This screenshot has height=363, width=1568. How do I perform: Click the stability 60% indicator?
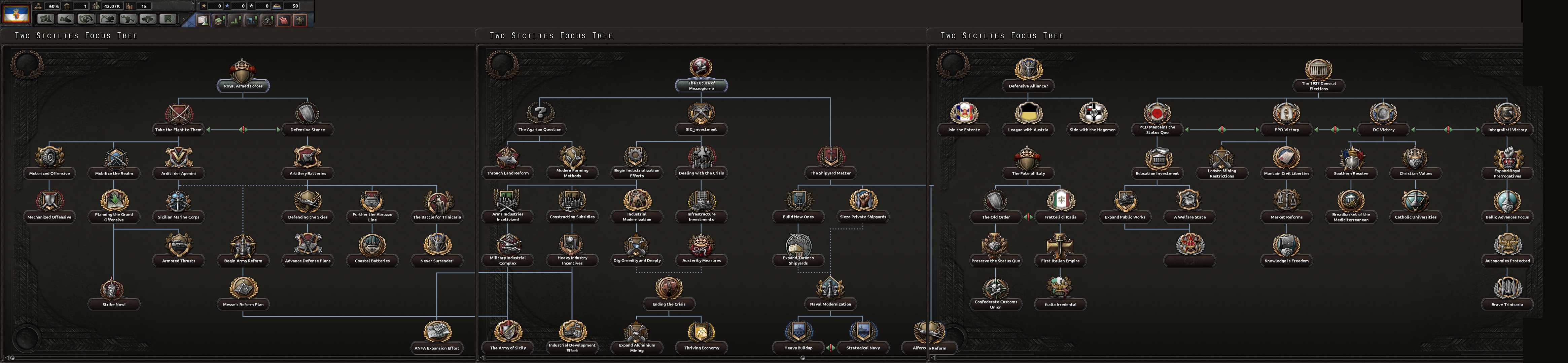pyautogui.click(x=47, y=6)
